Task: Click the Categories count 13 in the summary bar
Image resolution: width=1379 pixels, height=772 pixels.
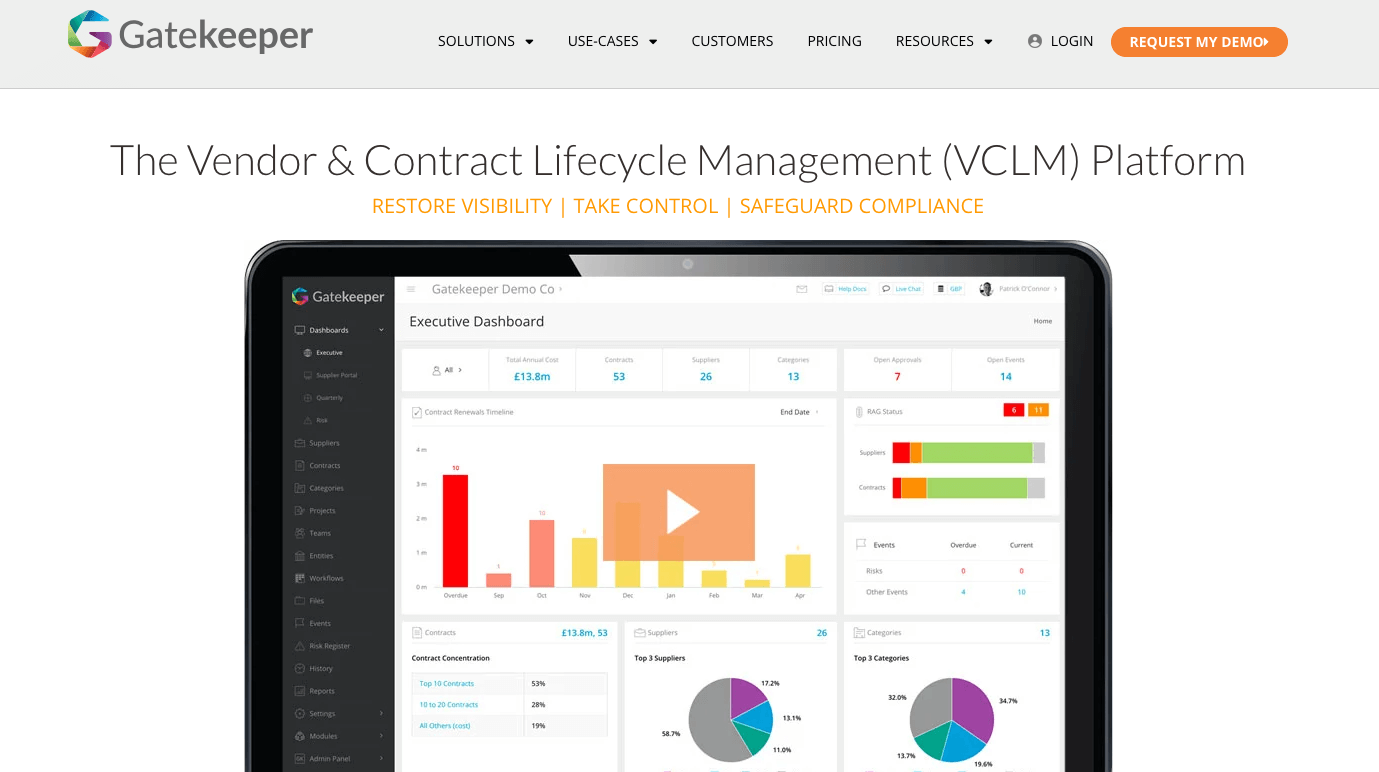Action: click(x=793, y=377)
